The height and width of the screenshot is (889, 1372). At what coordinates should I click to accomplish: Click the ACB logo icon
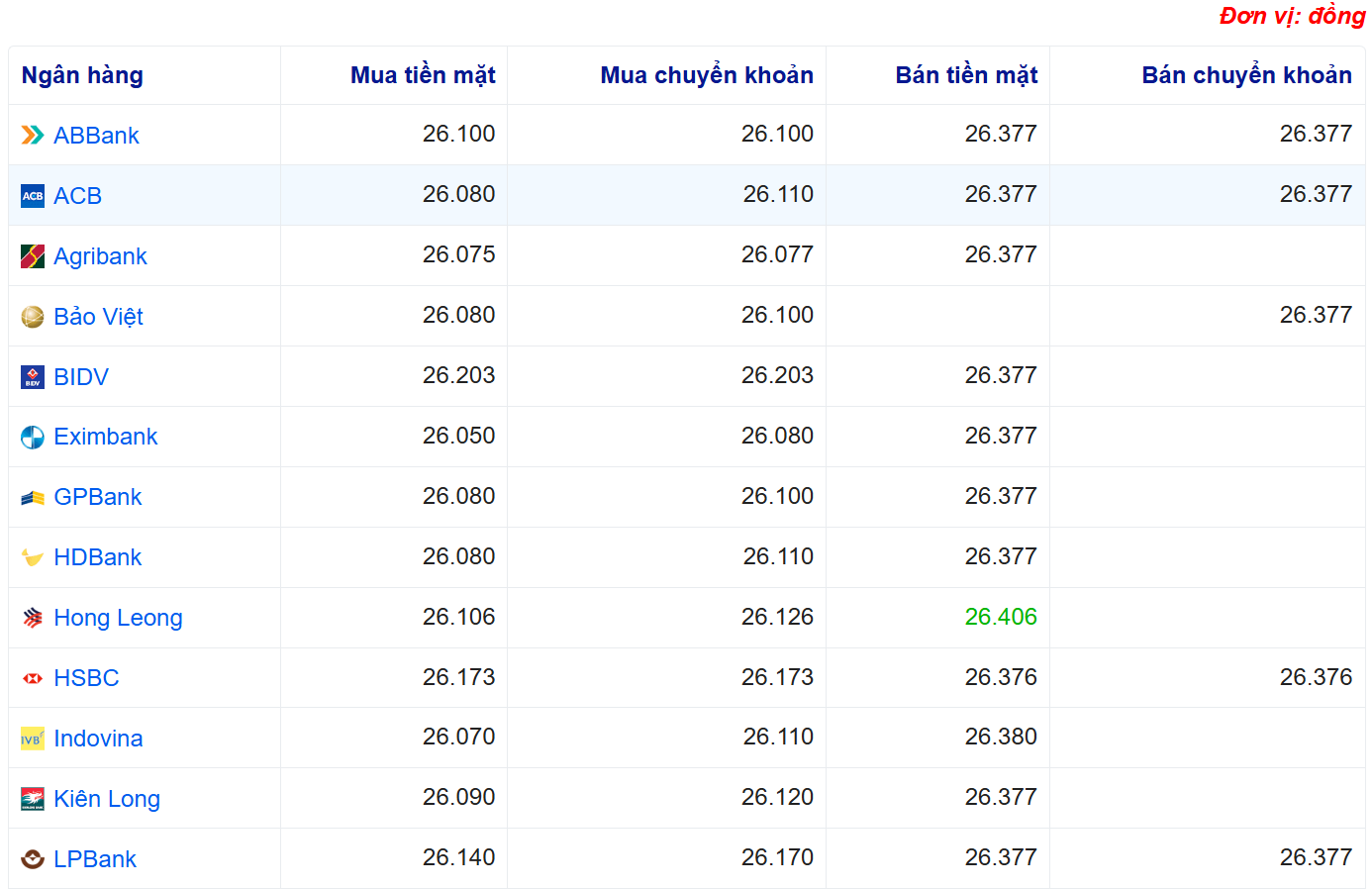coord(33,196)
